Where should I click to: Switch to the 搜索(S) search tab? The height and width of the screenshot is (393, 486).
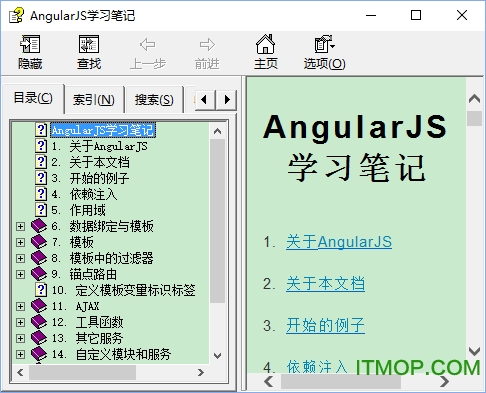coord(154,100)
